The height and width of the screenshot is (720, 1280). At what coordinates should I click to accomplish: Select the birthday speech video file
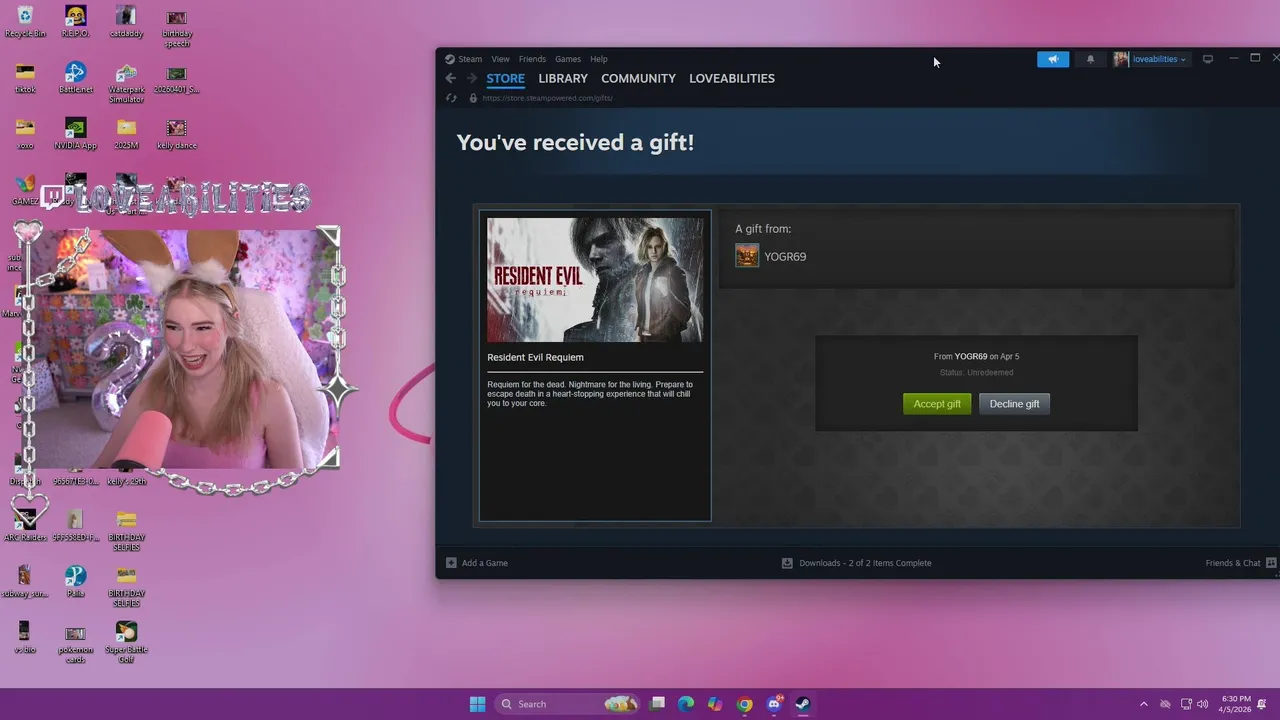point(177,28)
